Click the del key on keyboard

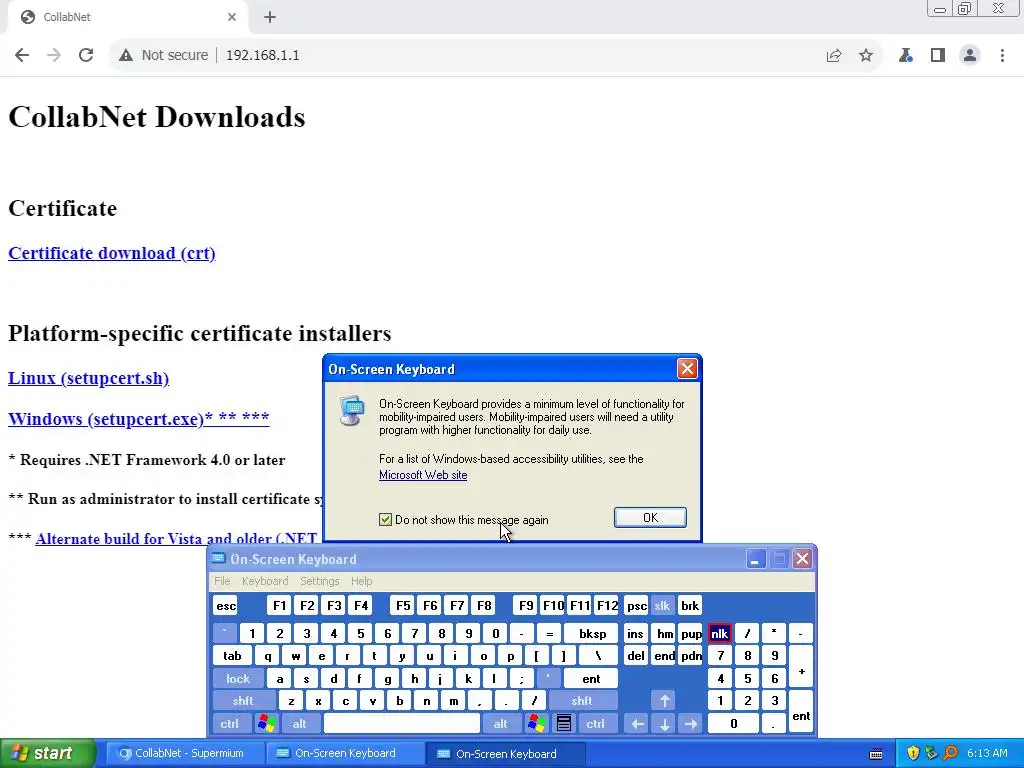pyautogui.click(x=636, y=656)
